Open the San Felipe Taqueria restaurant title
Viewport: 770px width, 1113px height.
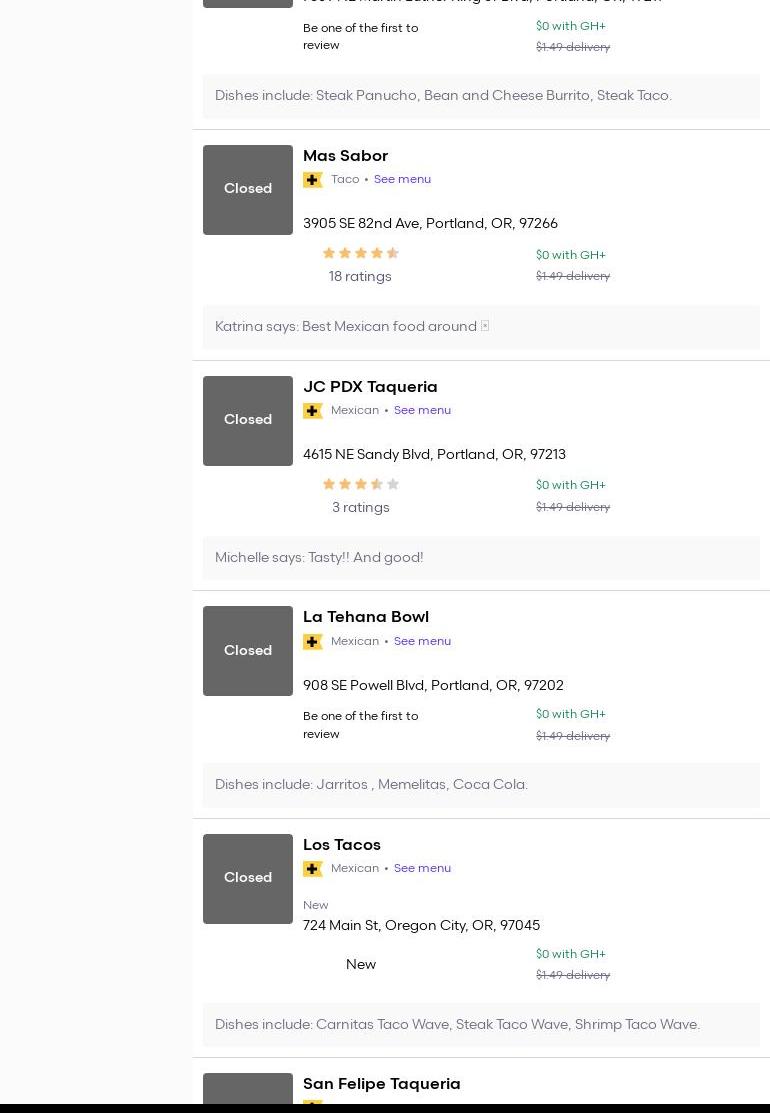(x=382, y=1084)
